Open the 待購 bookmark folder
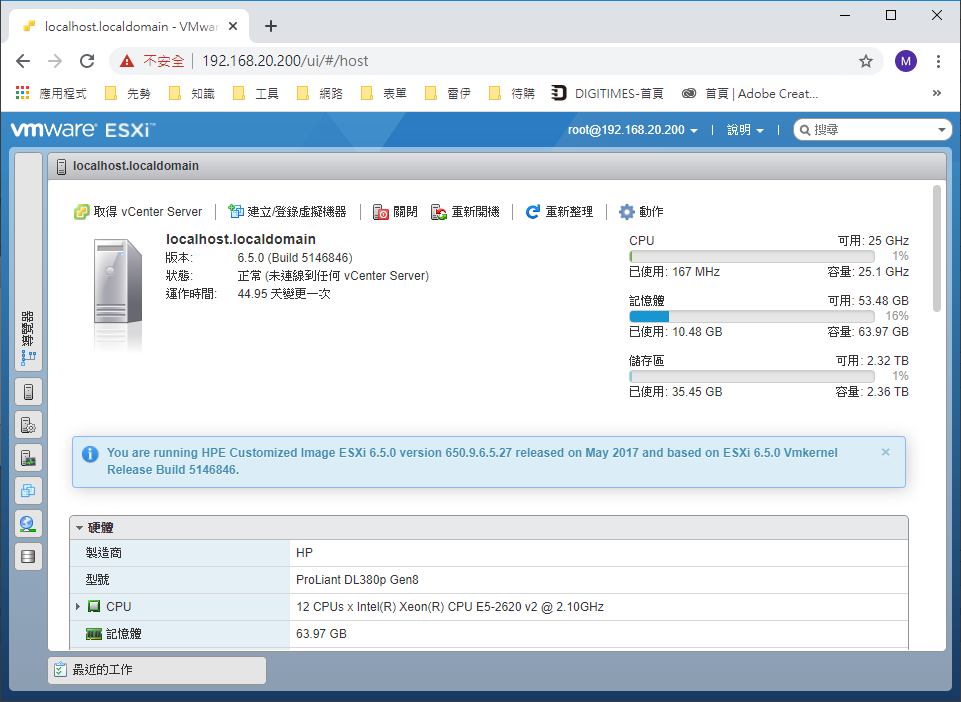961x702 pixels. coord(512,93)
